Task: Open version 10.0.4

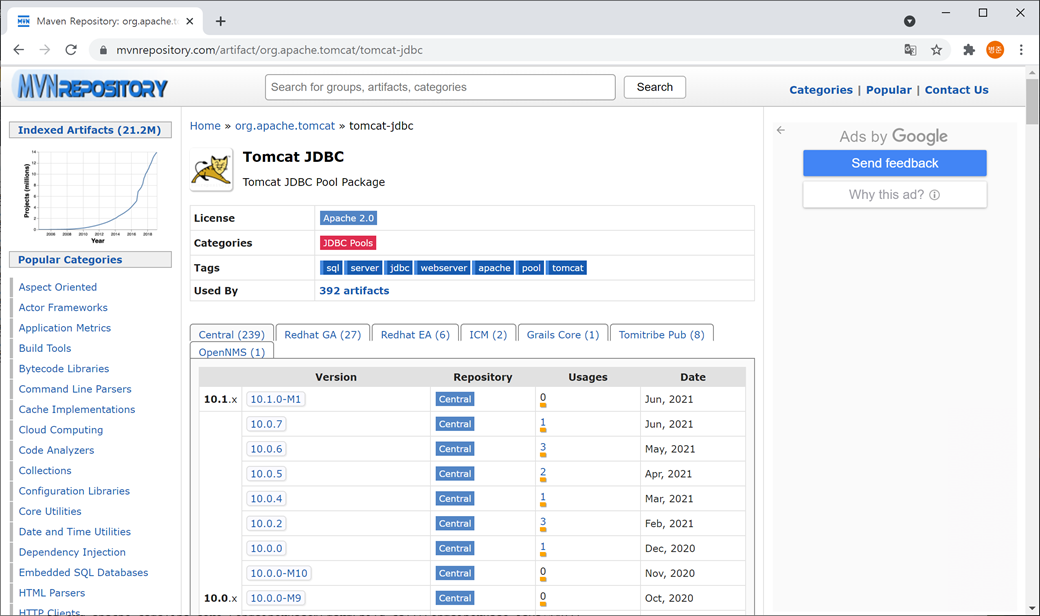Action: (x=266, y=499)
